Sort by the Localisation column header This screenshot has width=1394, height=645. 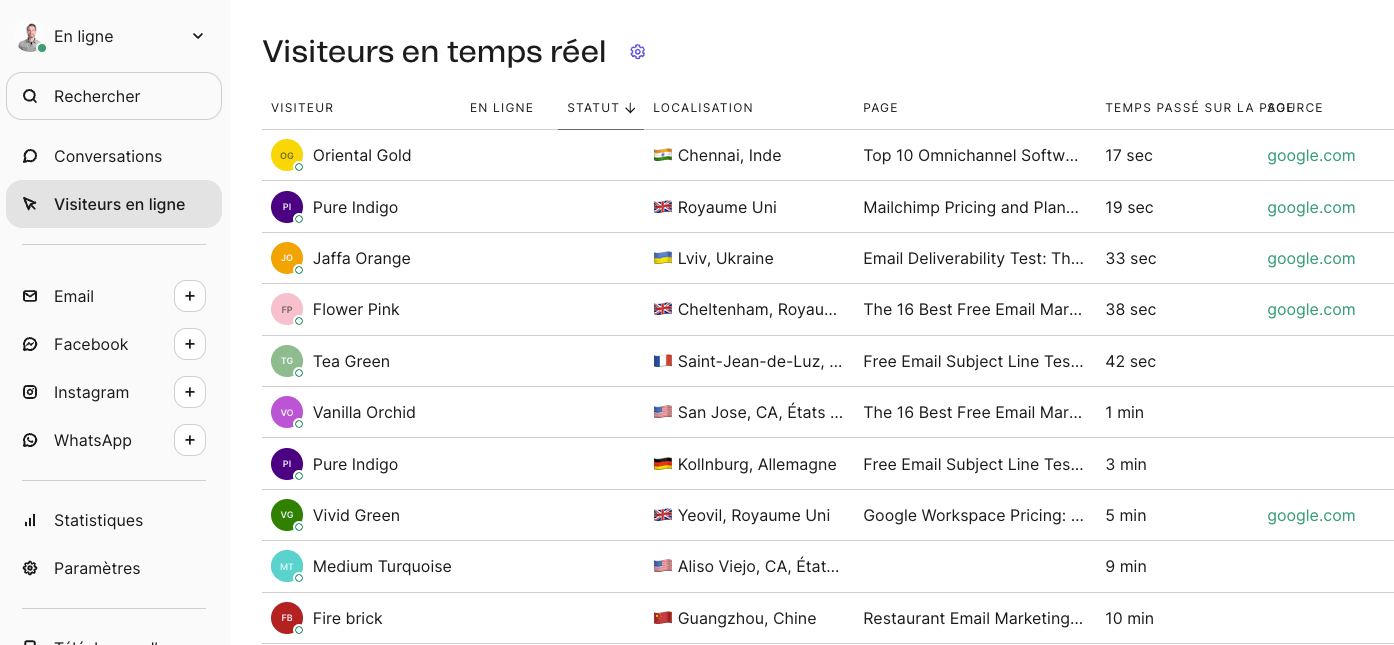click(x=703, y=108)
